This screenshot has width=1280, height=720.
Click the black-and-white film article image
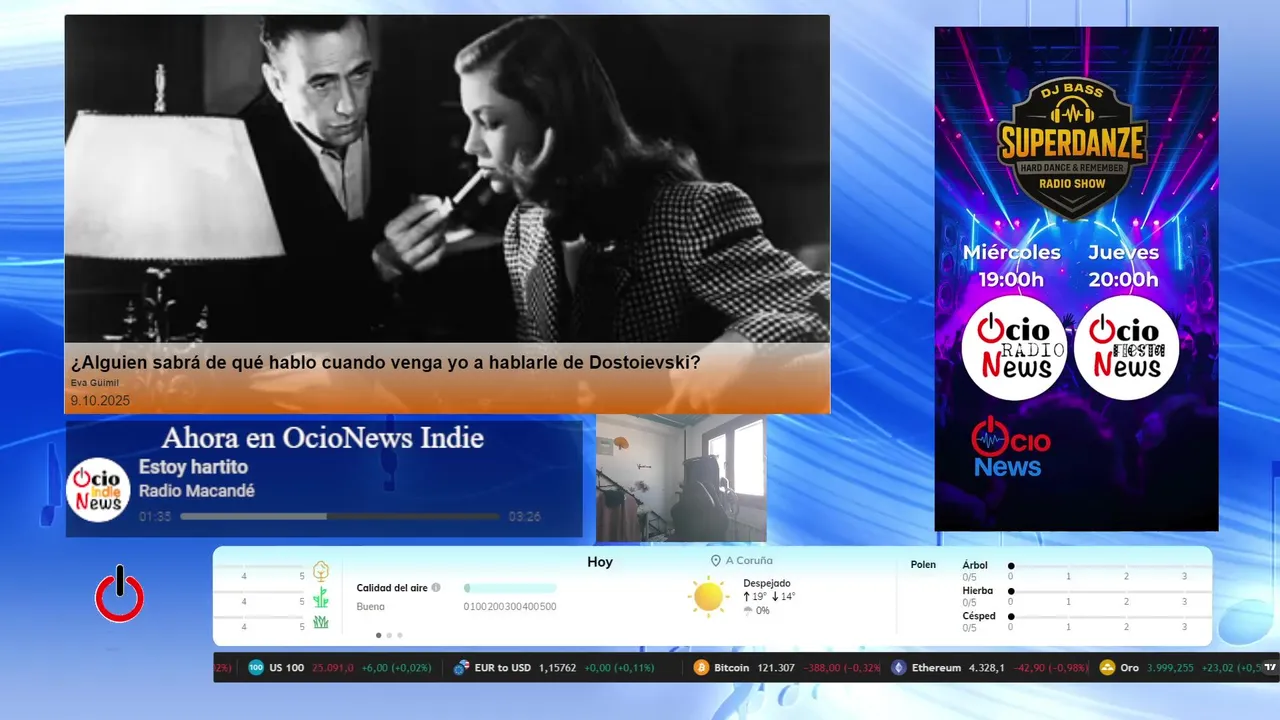click(447, 179)
